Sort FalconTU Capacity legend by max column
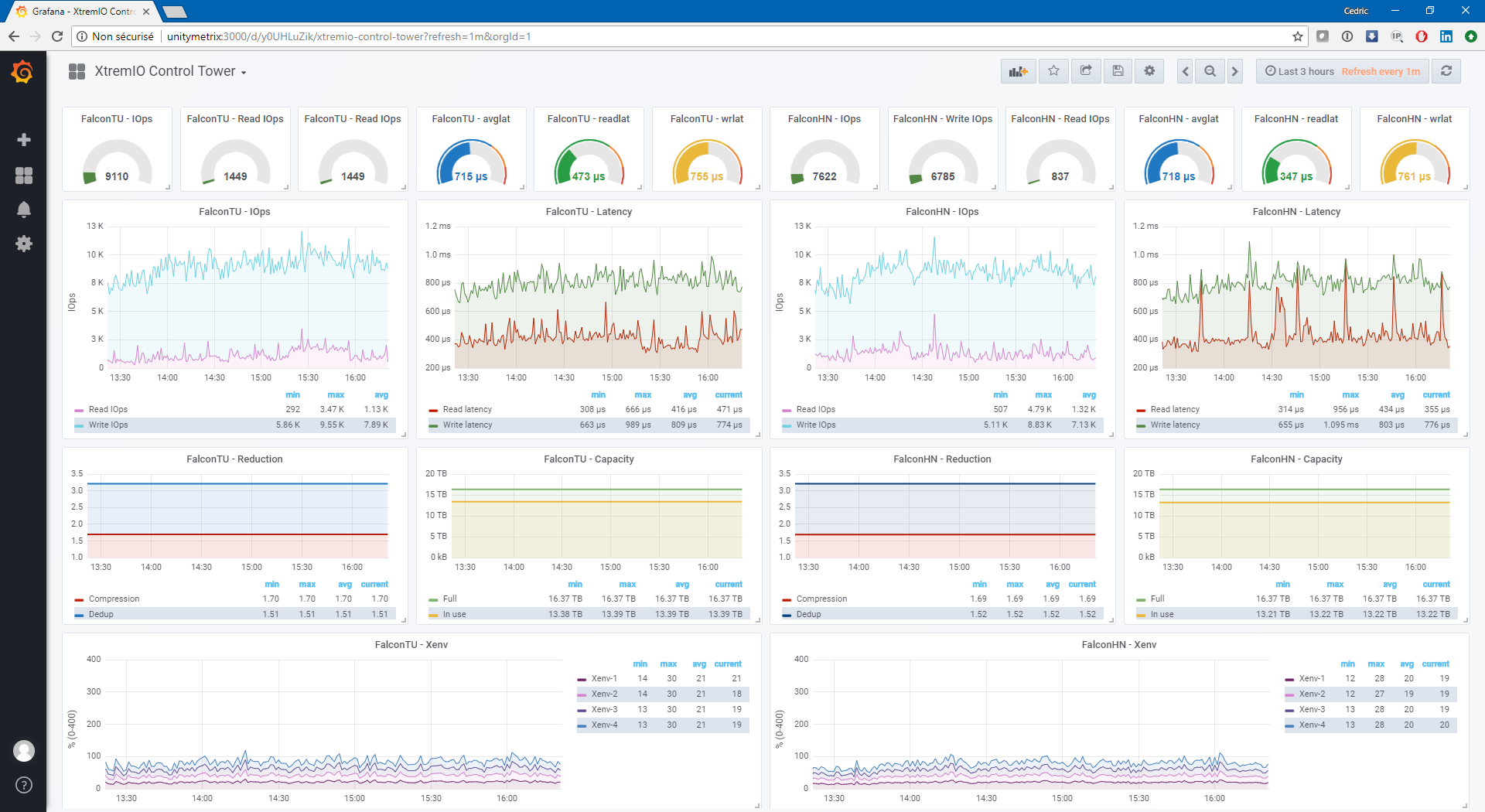1485x812 pixels. tap(626, 585)
